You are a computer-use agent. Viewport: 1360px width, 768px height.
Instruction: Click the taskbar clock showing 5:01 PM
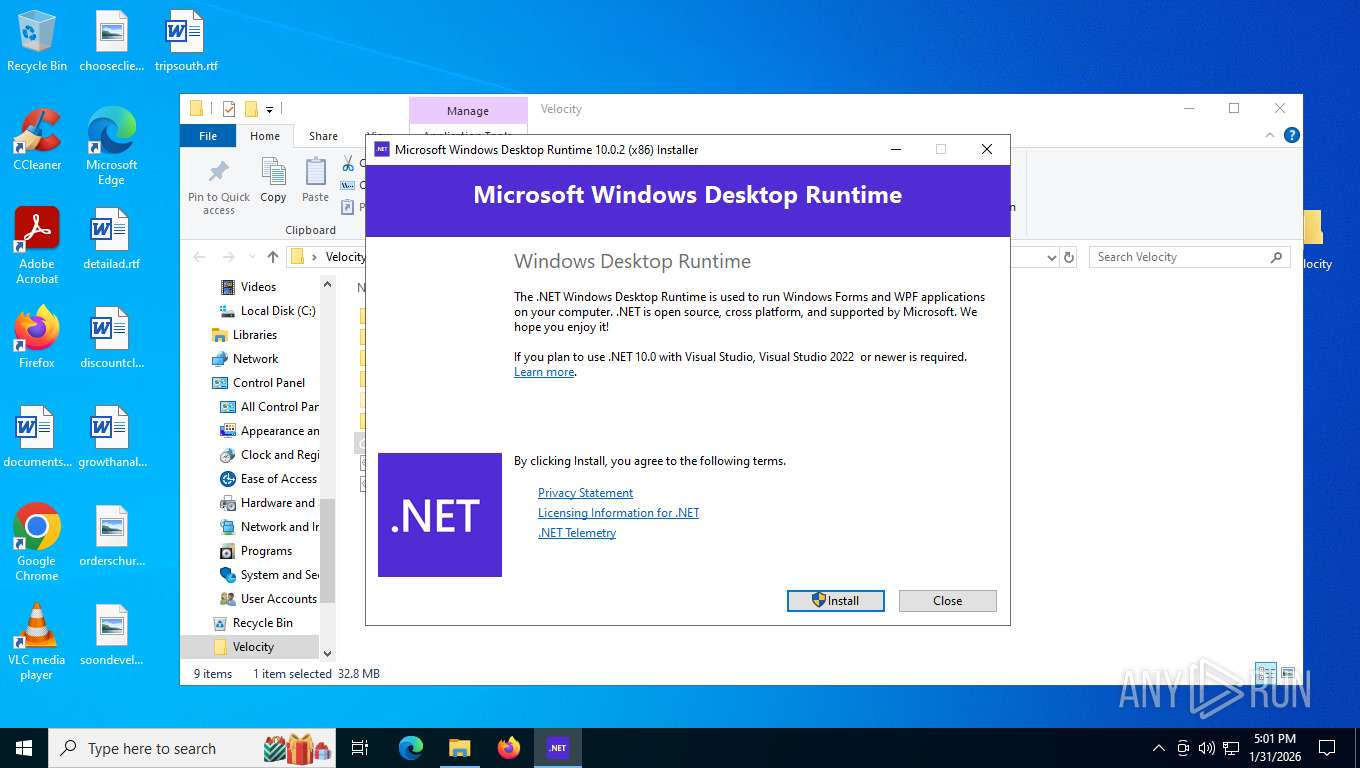coord(1274,748)
